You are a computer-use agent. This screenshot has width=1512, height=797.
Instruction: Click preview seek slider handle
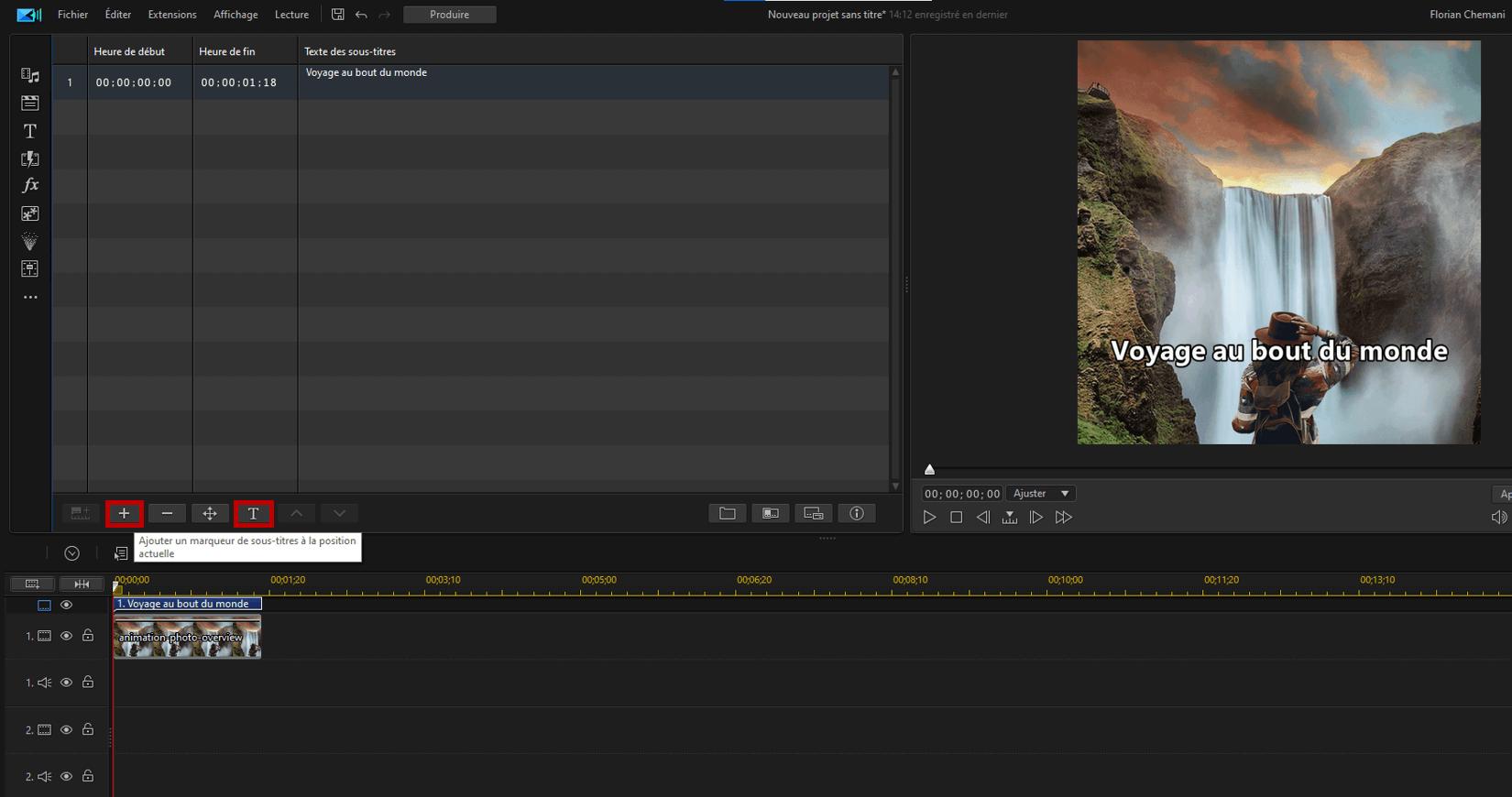tap(929, 469)
